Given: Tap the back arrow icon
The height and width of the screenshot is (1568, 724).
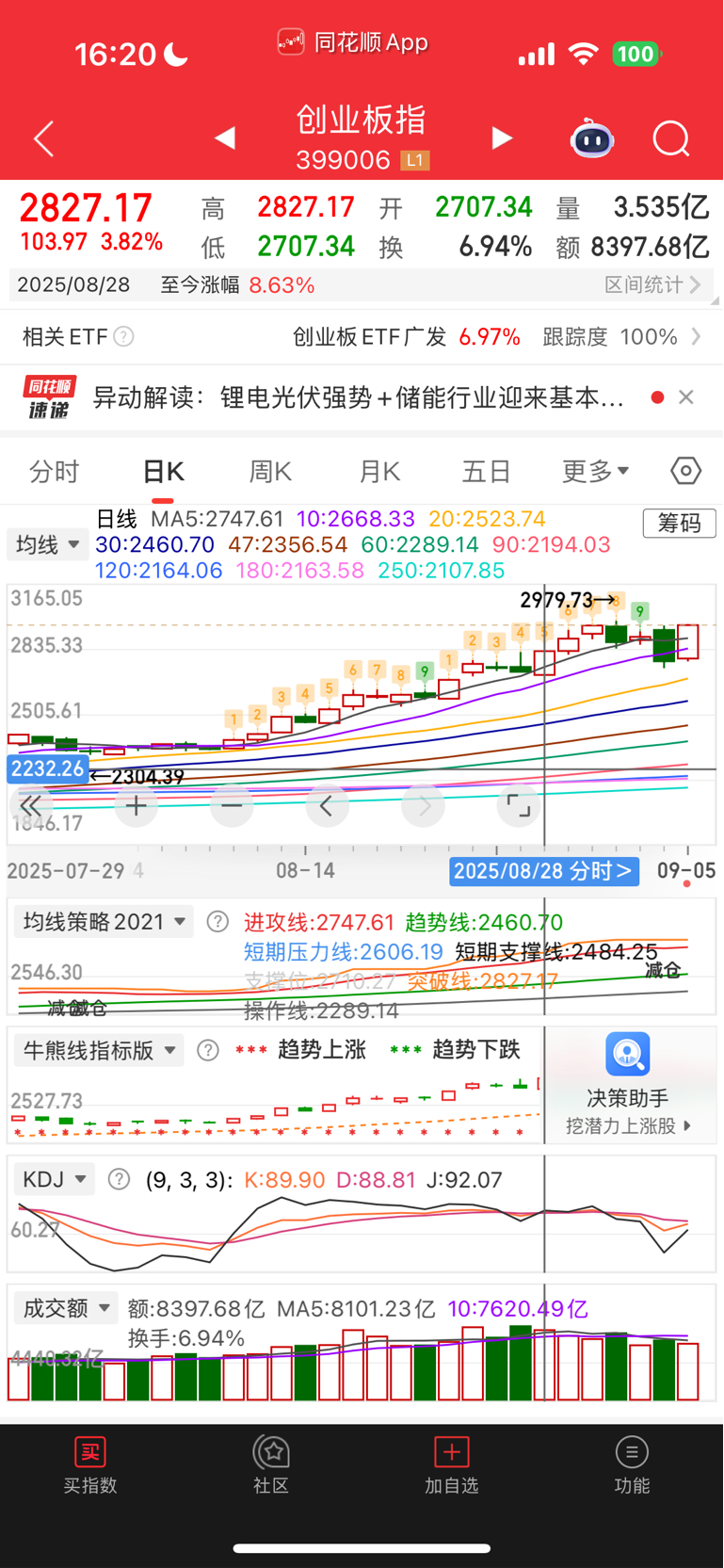Looking at the screenshot, I should point(44,139).
